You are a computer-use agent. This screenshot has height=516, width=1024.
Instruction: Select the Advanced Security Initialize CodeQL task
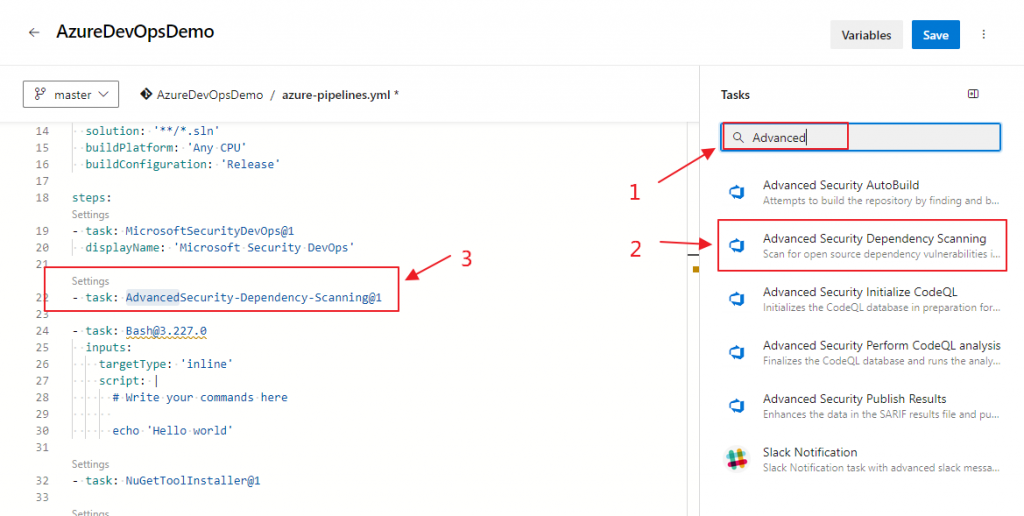point(862,299)
